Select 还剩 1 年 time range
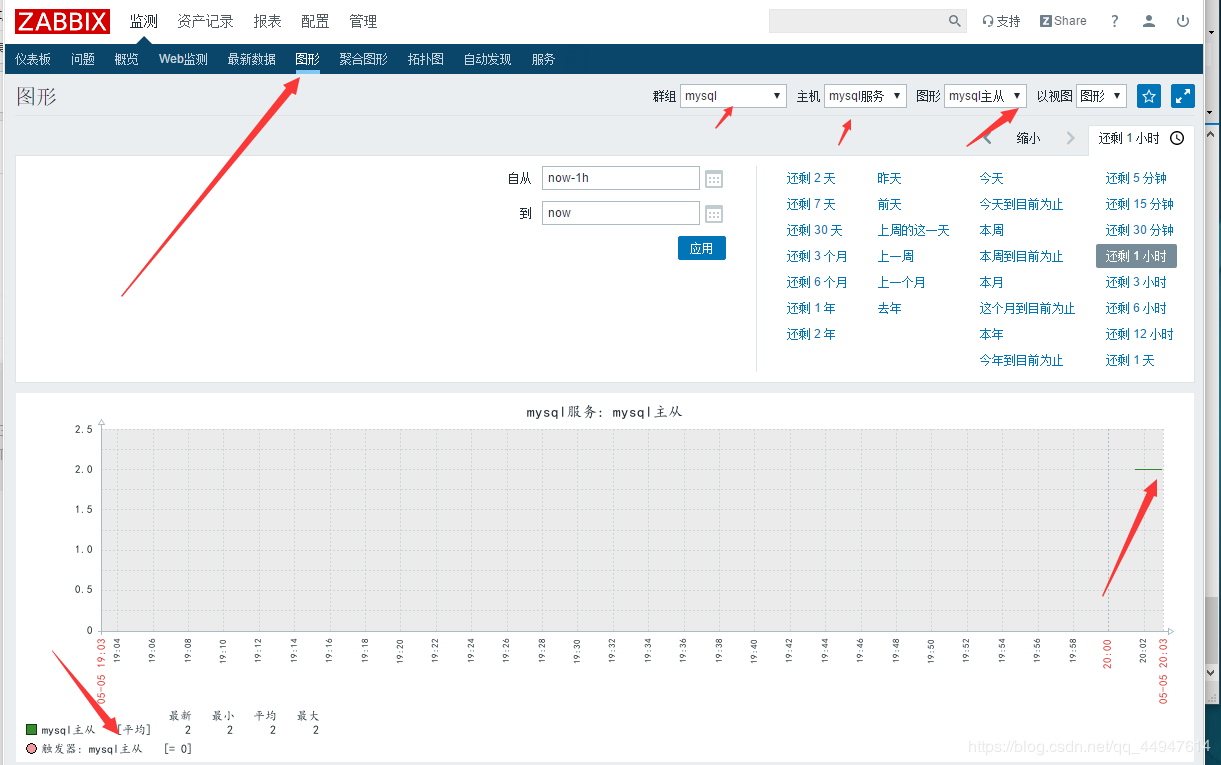 point(811,308)
